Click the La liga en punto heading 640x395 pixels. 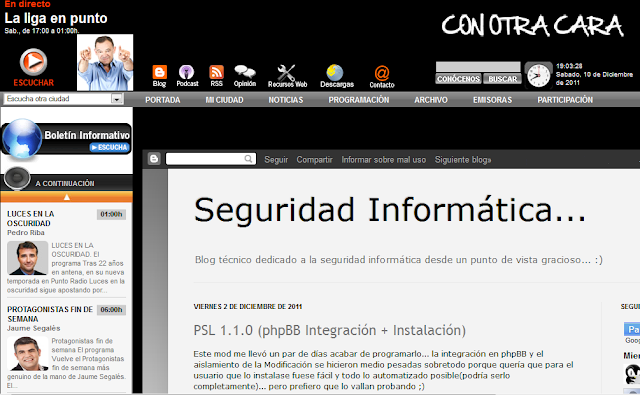[x=56, y=18]
